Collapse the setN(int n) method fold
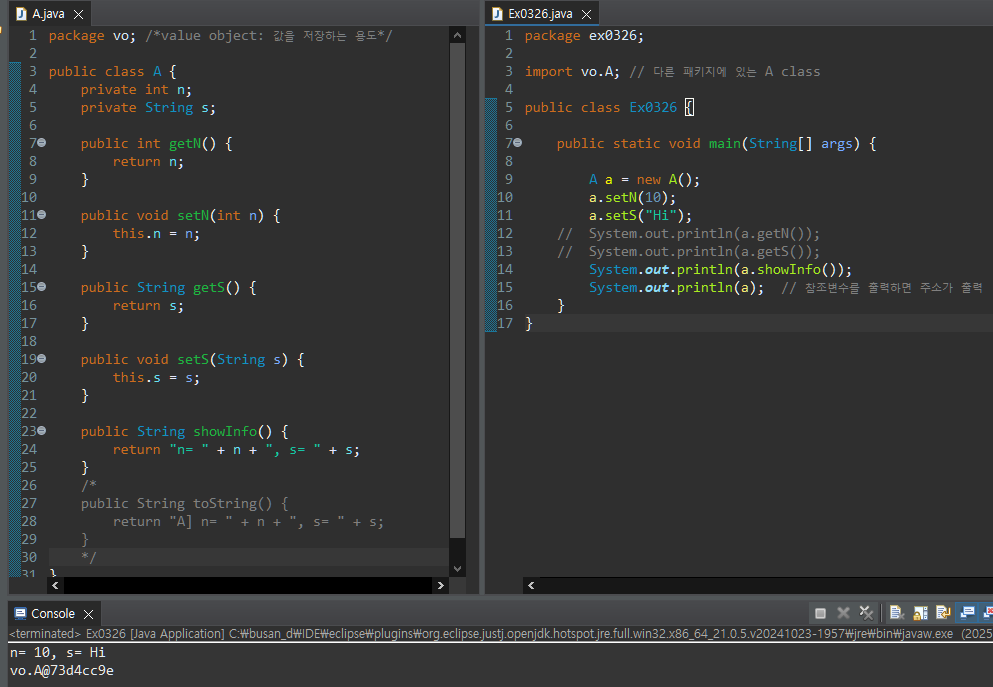Viewport: 993px width, 687px height. click(42, 215)
